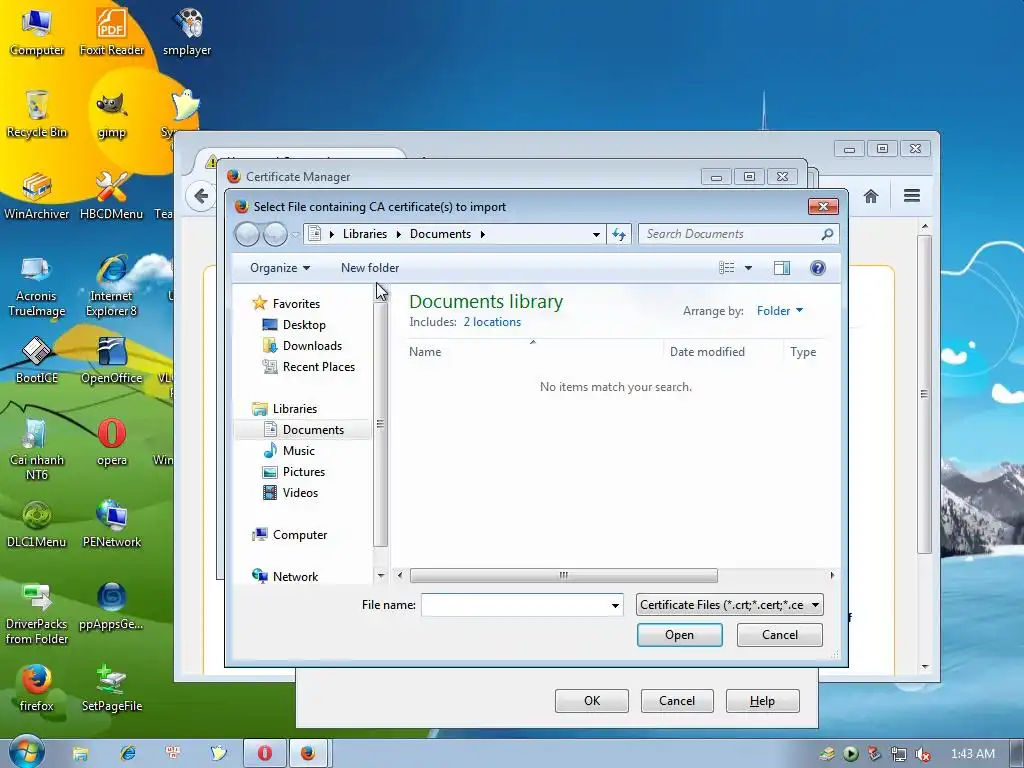The image size is (1024, 768).
Task: Launch Internet Explorer from taskbar
Action: coord(128,754)
